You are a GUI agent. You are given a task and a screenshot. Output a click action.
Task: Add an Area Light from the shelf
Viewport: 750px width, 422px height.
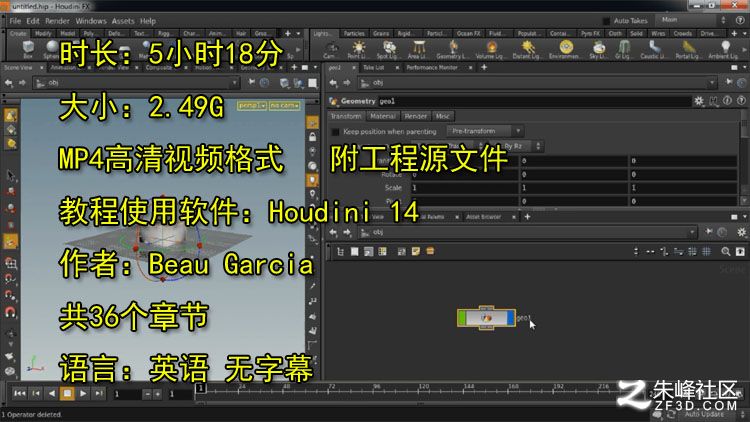(419, 49)
